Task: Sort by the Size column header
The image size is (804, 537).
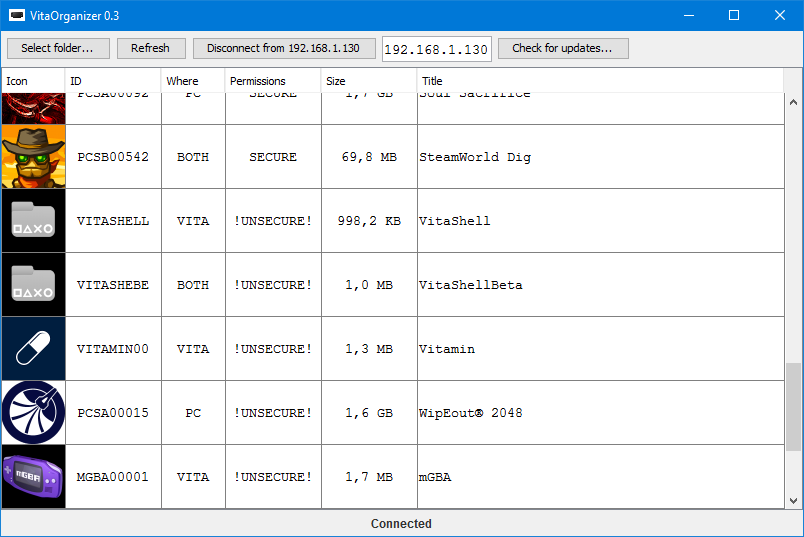Action: [369, 81]
